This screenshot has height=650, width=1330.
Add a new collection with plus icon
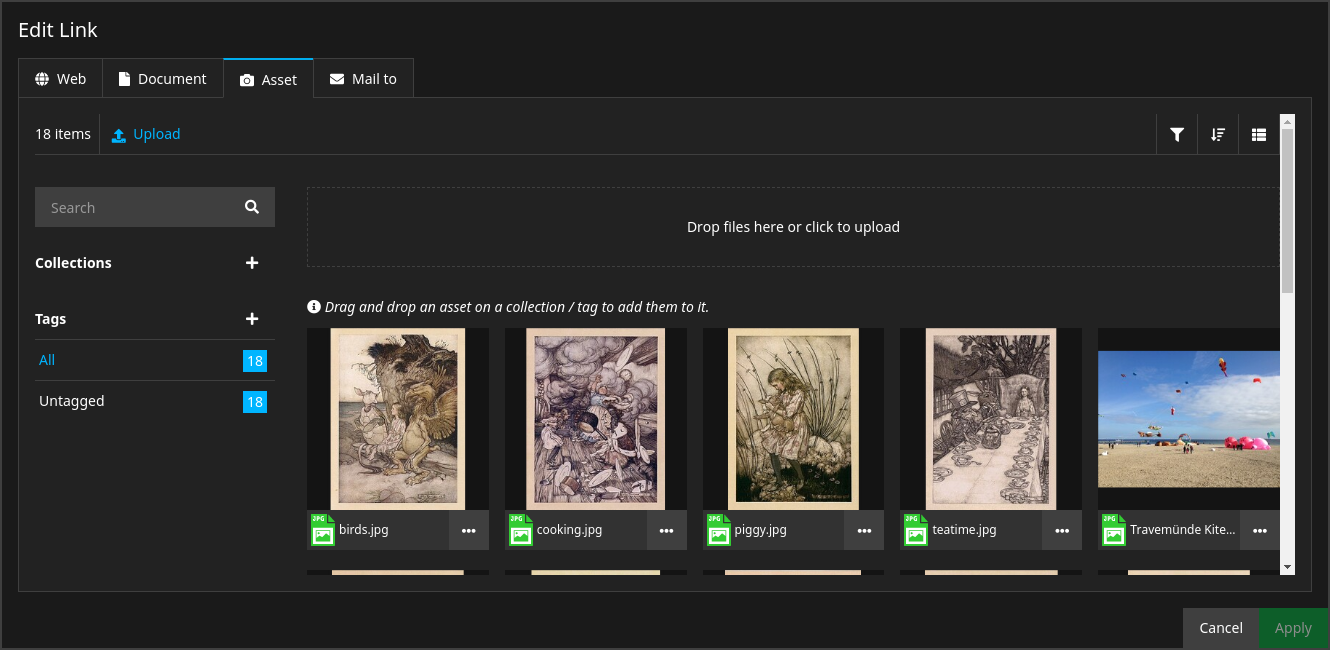point(252,263)
